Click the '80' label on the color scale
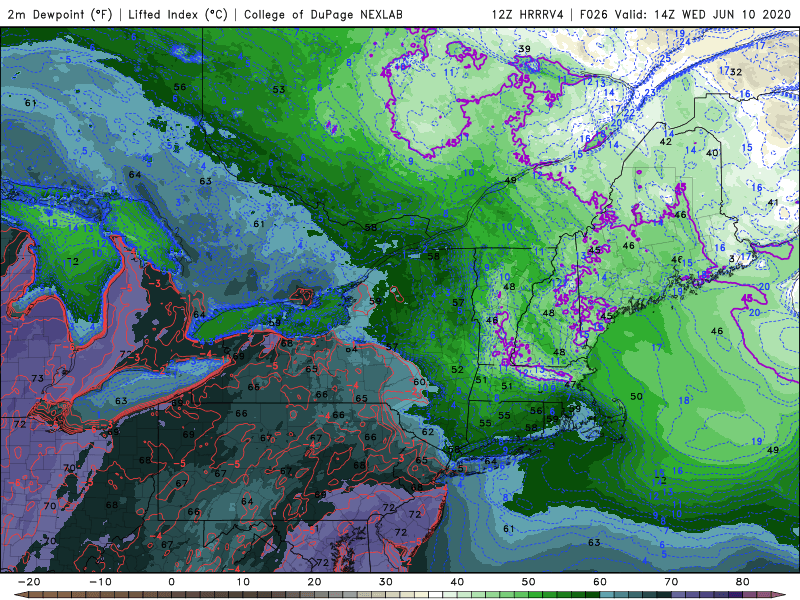The width and height of the screenshot is (800, 600). (x=743, y=582)
